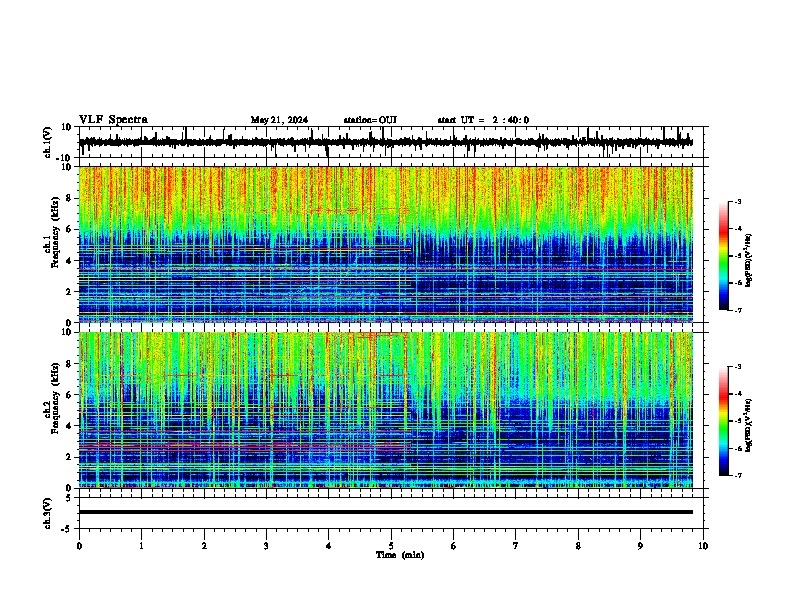Click the ch.1 color bar log(PSD) label
Viewport: 792px width, 612px height.
(749, 261)
